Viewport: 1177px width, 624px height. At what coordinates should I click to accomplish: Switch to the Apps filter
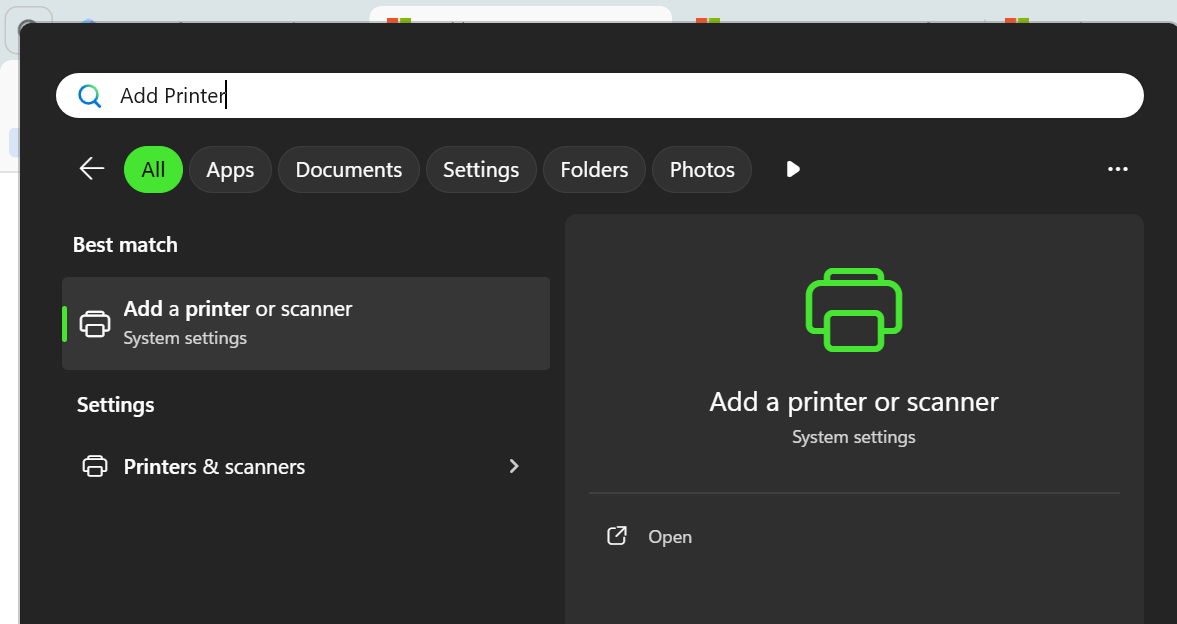point(230,170)
